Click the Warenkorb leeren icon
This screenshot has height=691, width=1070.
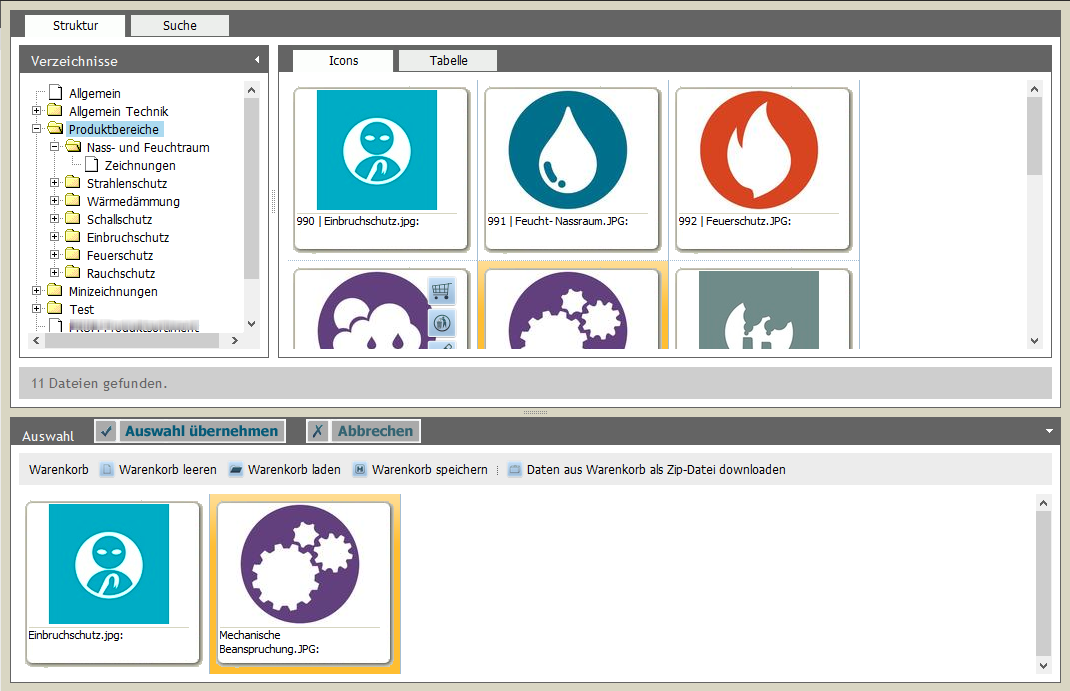[107, 470]
